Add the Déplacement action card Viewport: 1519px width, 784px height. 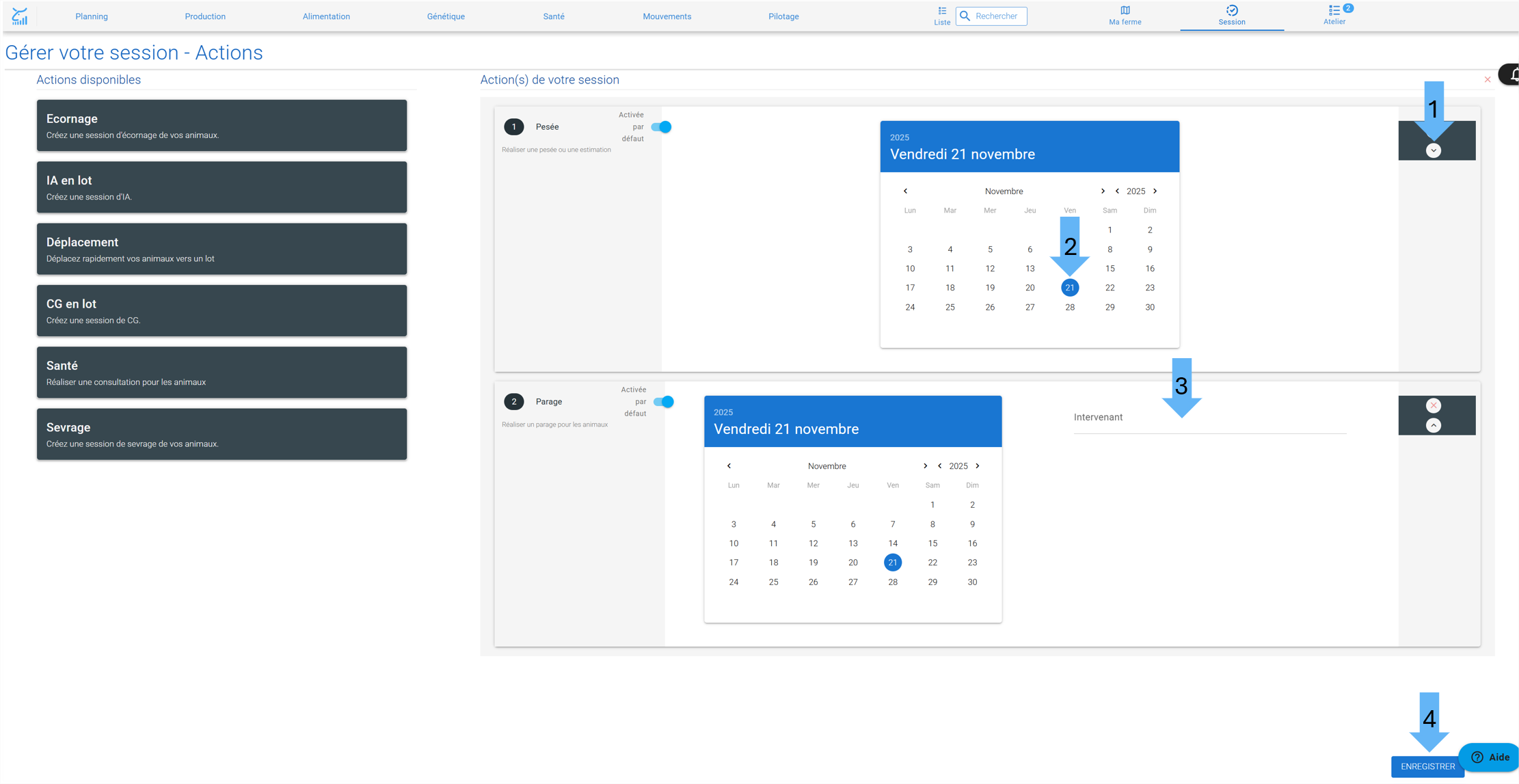pyautogui.click(x=221, y=249)
